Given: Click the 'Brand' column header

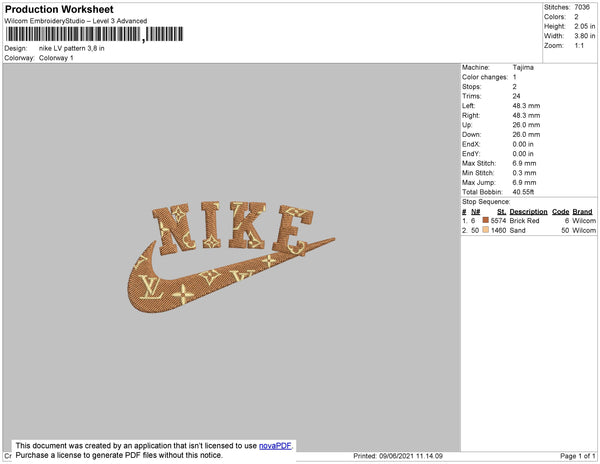Looking at the screenshot, I should (582, 212).
